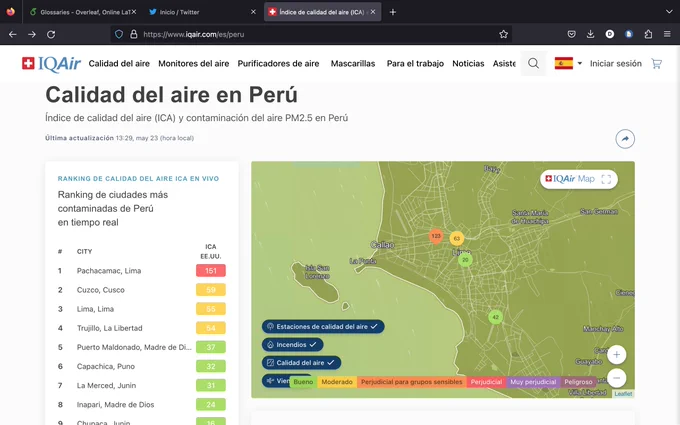
Task: Open the Calidad del aire menu
Action: point(119,64)
